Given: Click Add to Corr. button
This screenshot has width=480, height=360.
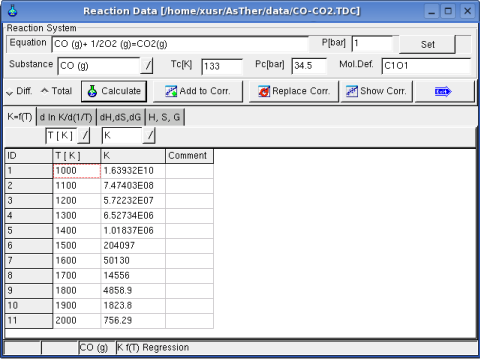Looking at the screenshot, I should click(x=198, y=91).
